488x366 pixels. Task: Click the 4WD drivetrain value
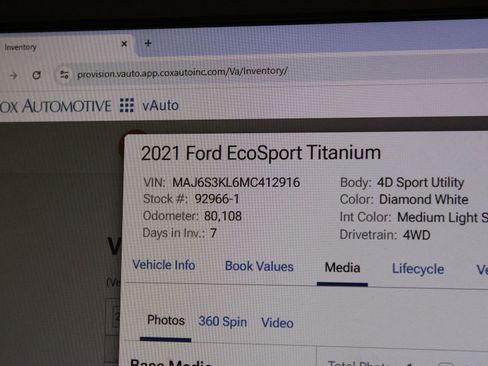[x=417, y=235]
